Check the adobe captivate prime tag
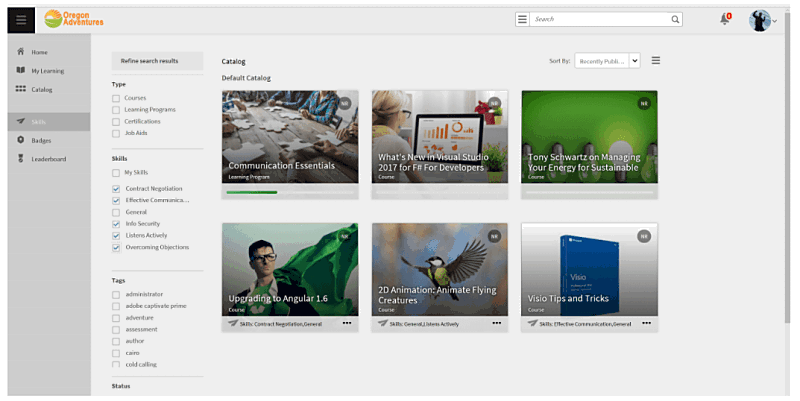 pos(116,307)
